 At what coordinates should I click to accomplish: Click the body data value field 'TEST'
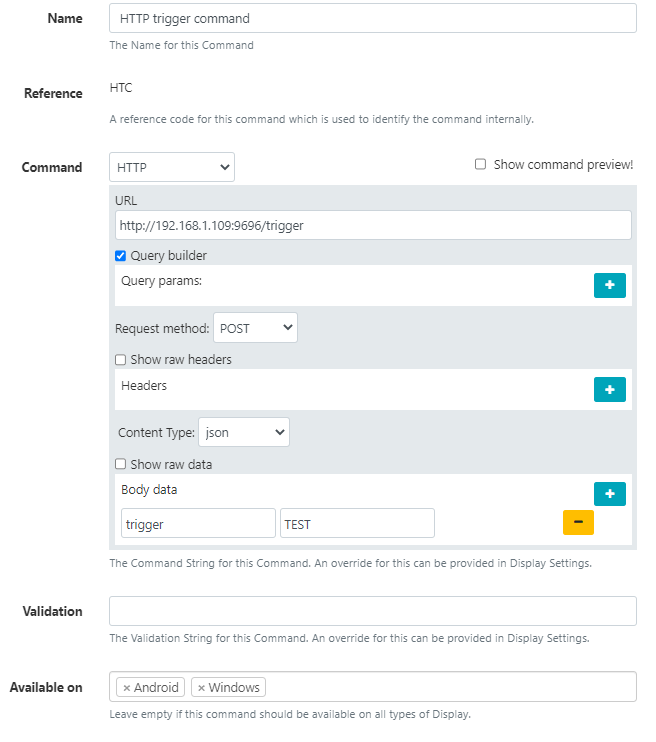[357, 523]
